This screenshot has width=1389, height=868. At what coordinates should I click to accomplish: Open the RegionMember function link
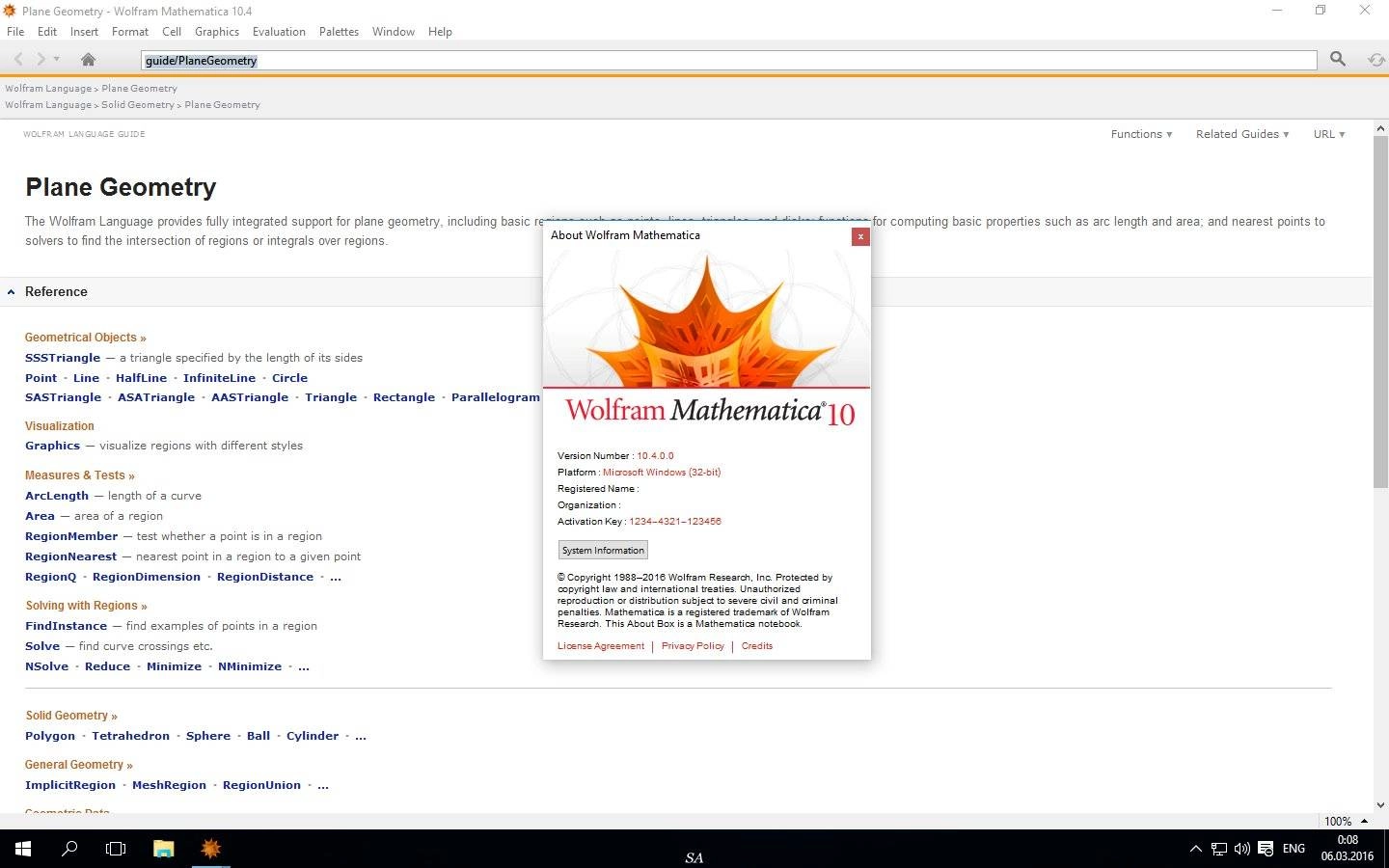click(71, 536)
